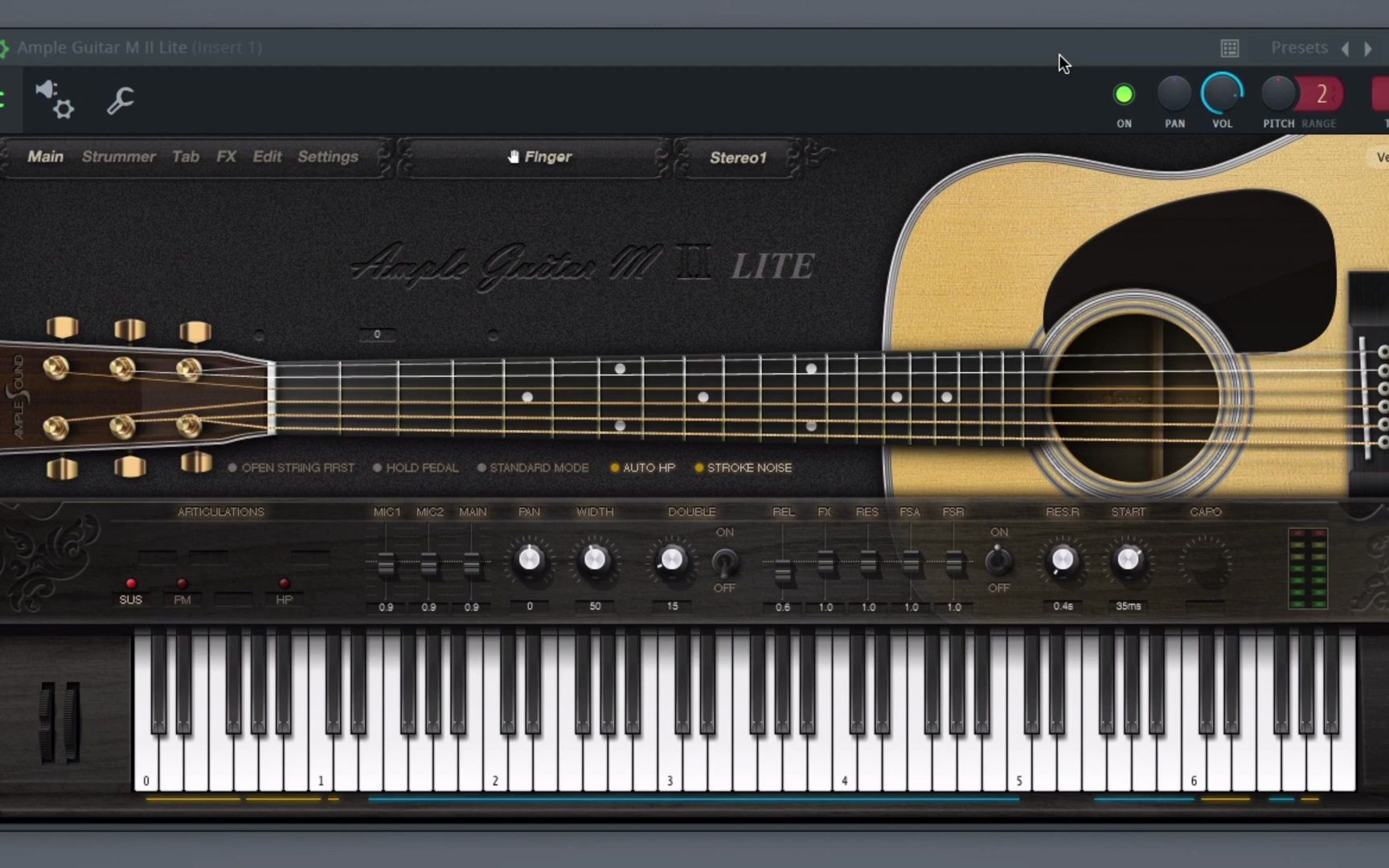Click the FX sound fader
The width and height of the screenshot is (1389, 868).
826,563
